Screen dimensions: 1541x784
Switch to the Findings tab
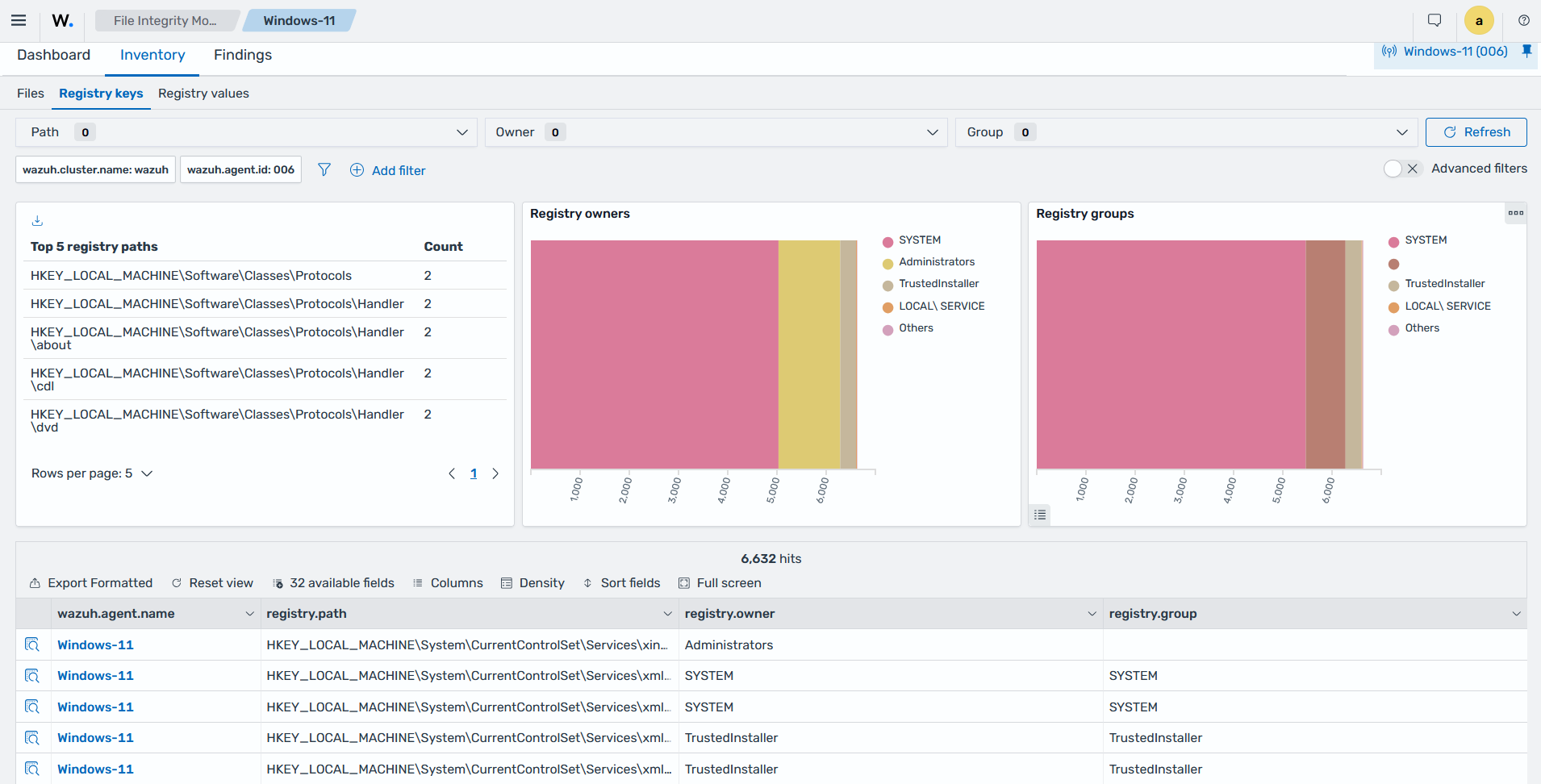click(243, 55)
